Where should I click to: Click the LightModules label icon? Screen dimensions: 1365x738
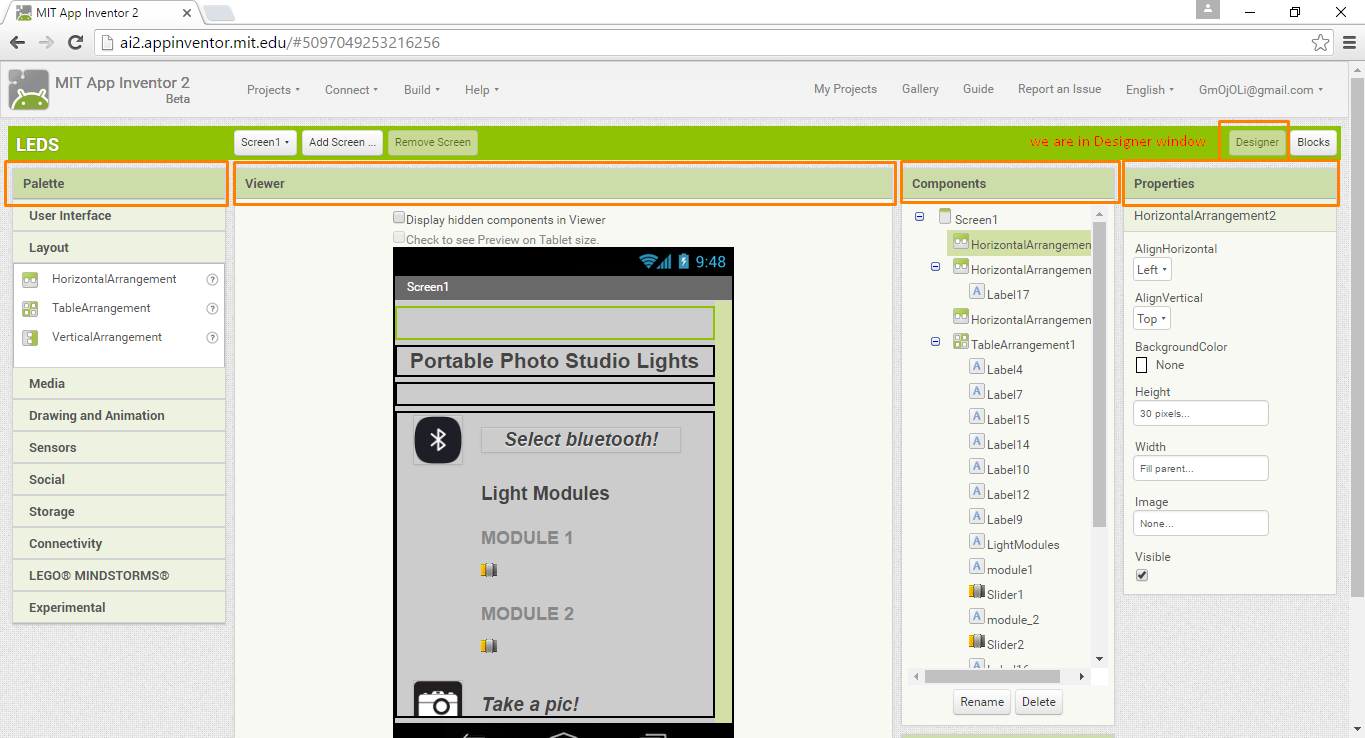pyautogui.click(x=977, y=542)
